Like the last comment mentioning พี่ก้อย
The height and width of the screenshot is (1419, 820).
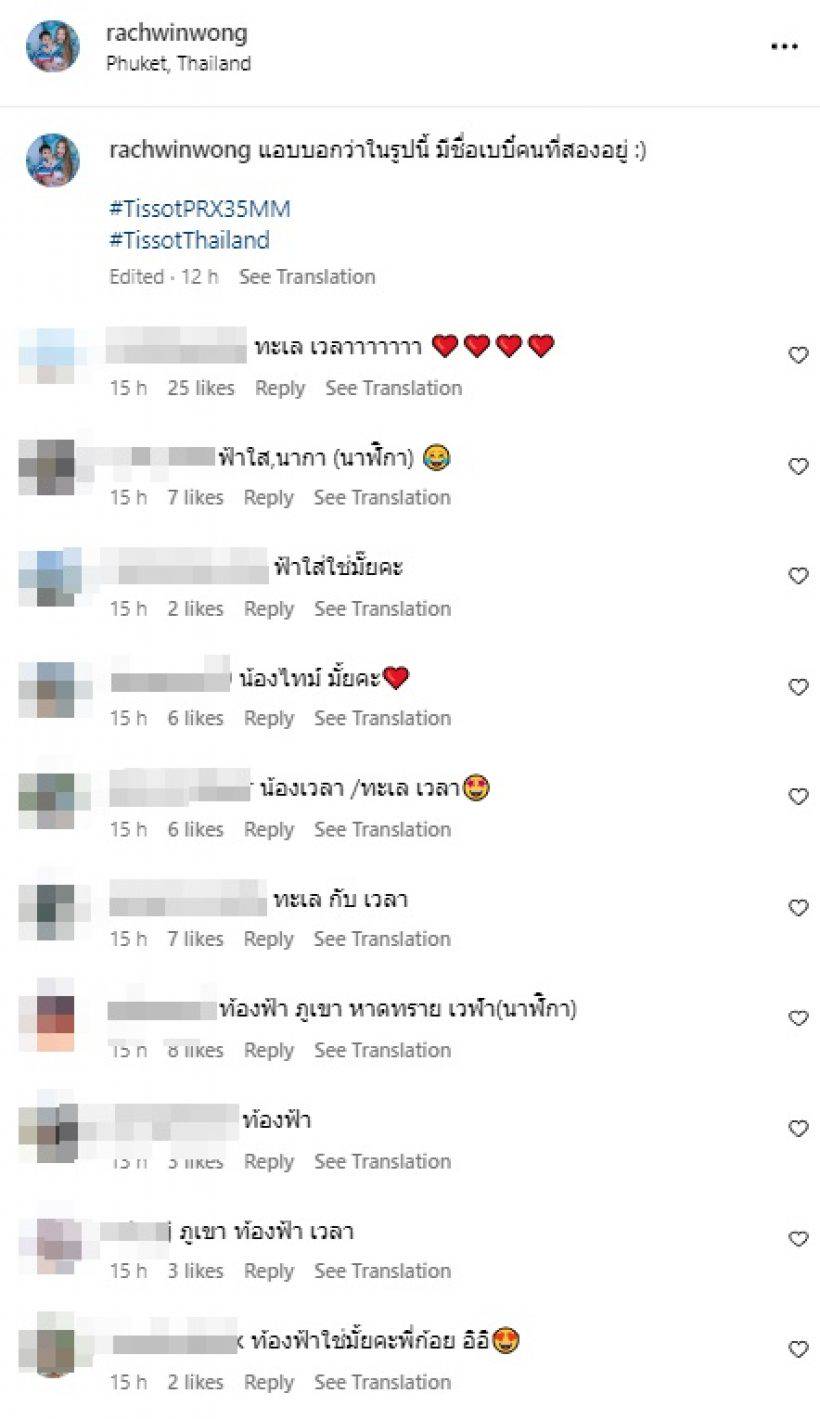pyautogui.click(x=798, y=1350)
